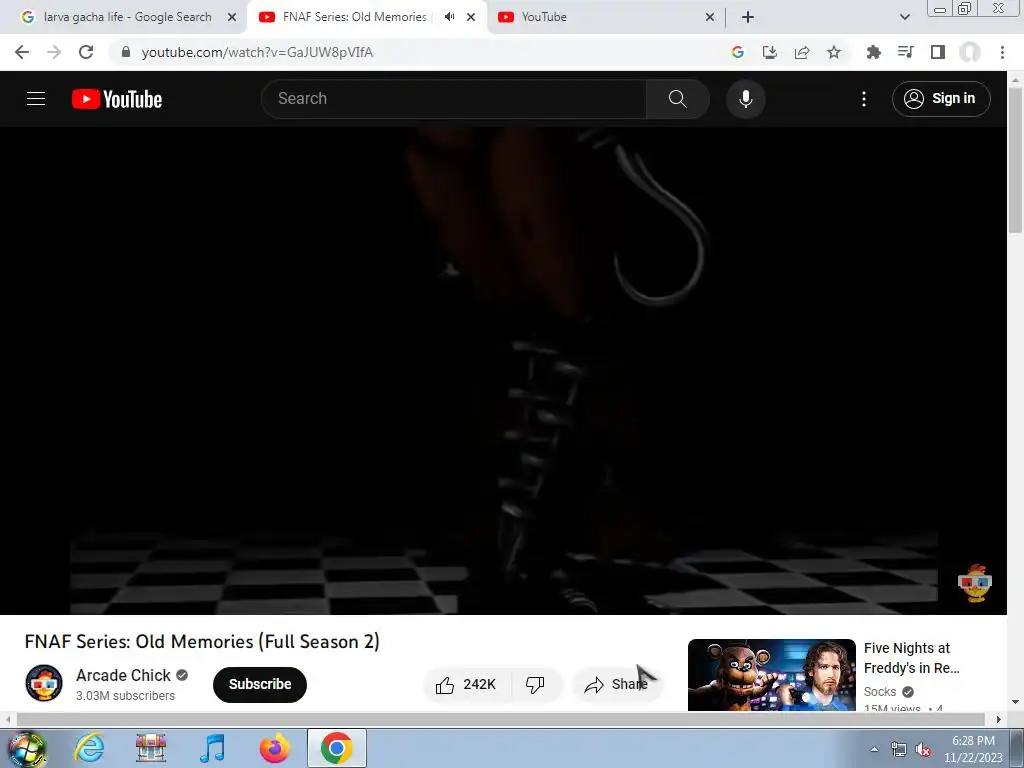Show hidden system tray icons
This screenshot has height=768, width=1024.
874,749
